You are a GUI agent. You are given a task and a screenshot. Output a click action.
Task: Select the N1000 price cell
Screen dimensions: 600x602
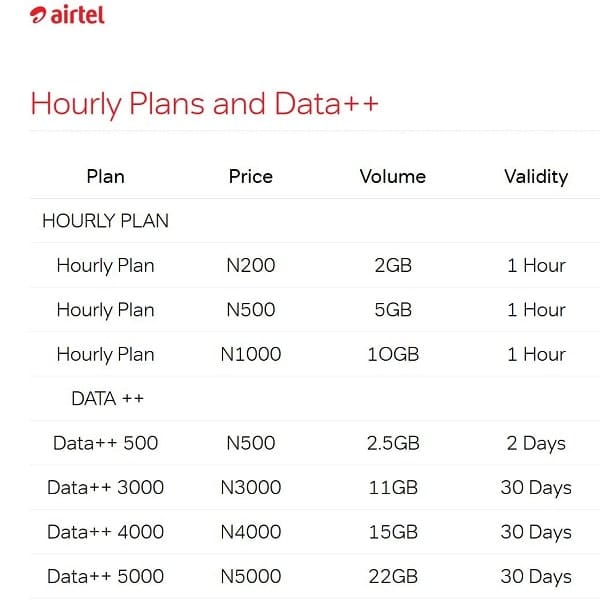click(251, 354)
